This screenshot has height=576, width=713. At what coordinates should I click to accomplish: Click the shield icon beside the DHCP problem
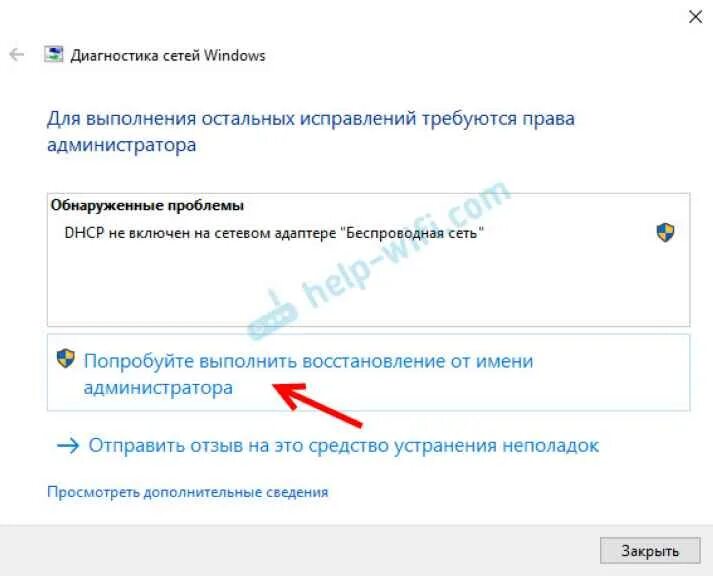tap(665, 232)
